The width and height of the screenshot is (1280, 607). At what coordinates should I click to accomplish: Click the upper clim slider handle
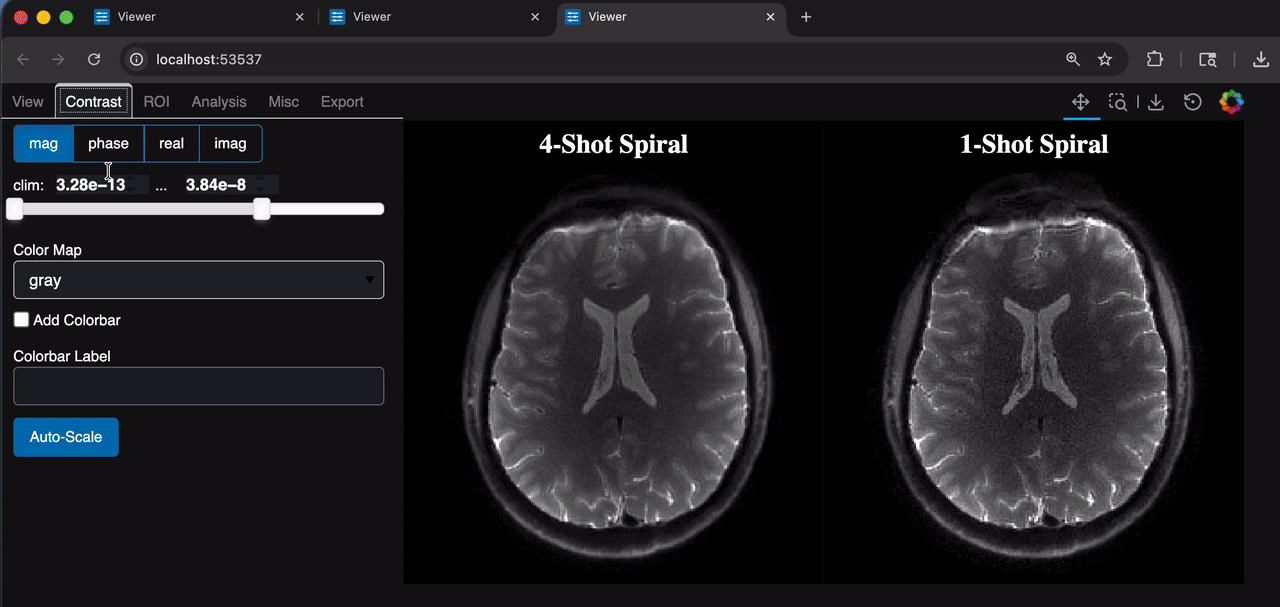pyautogui.click(x=262, y=209)
